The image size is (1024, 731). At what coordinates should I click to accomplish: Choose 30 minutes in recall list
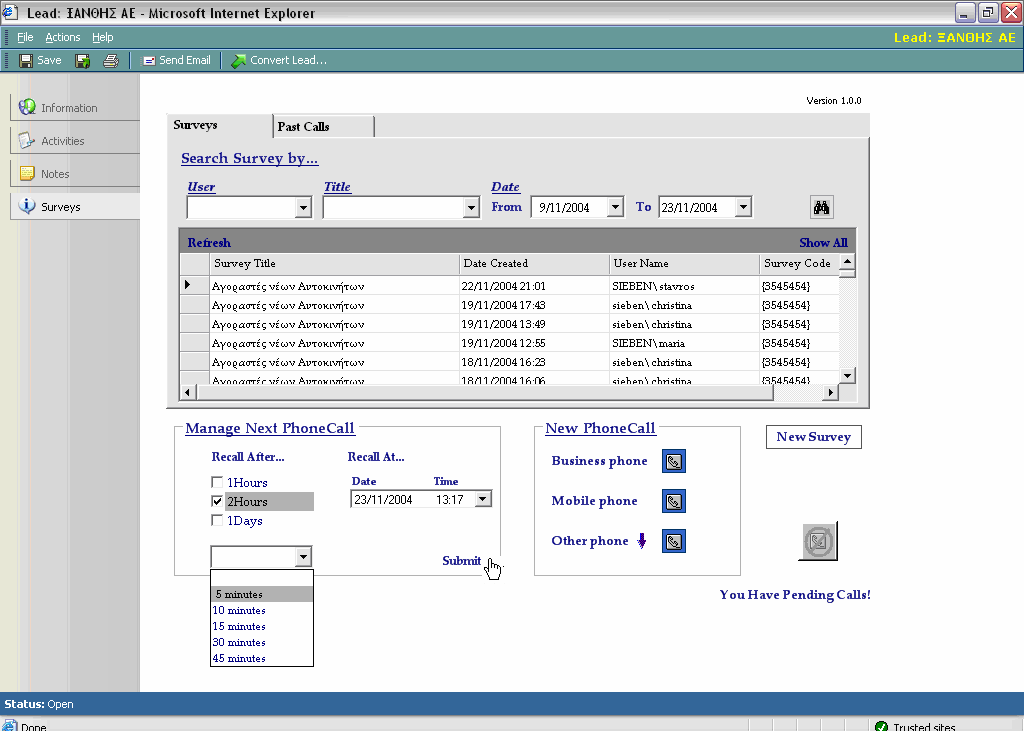pyautogui.click(x=262, y=642)
